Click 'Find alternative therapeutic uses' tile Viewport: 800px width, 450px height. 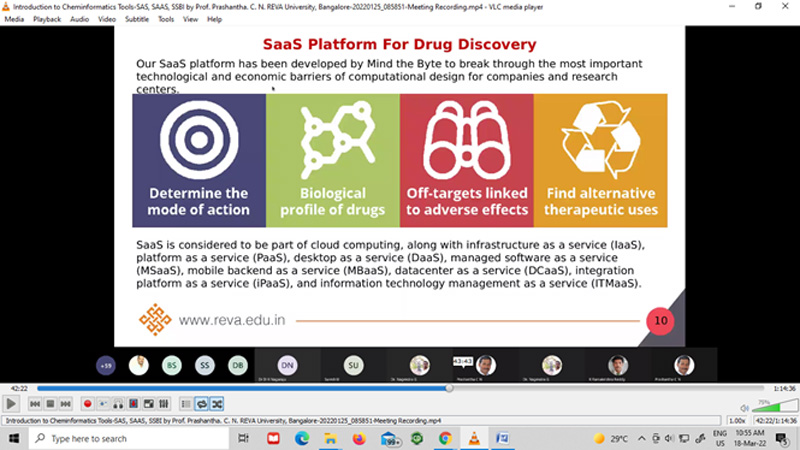point(601,160)
